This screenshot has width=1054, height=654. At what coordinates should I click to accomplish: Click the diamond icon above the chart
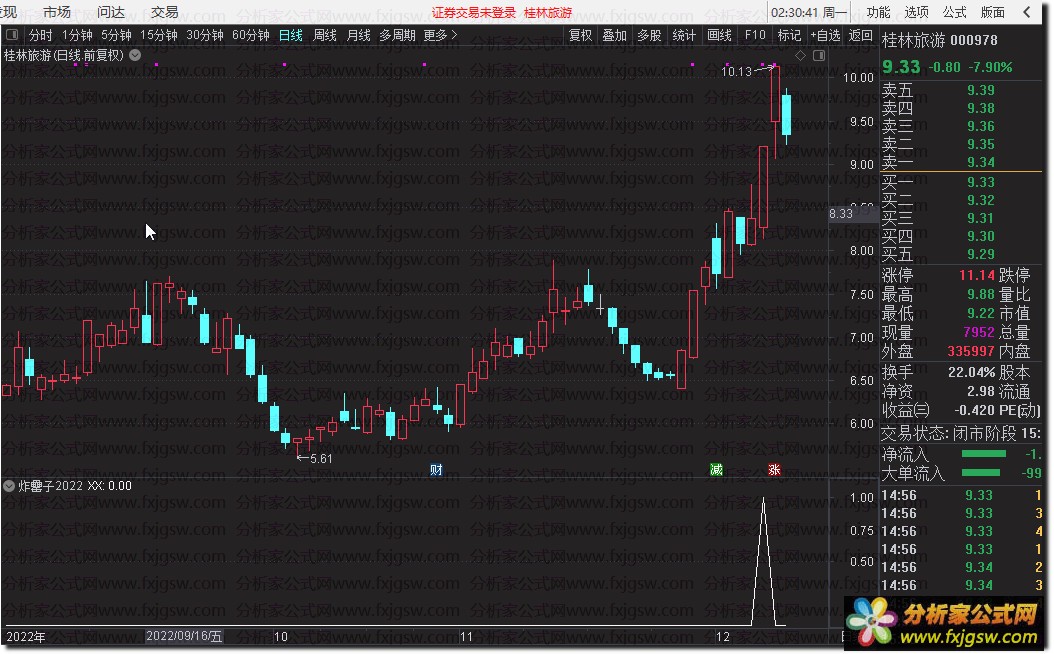[x=800, y=56]
